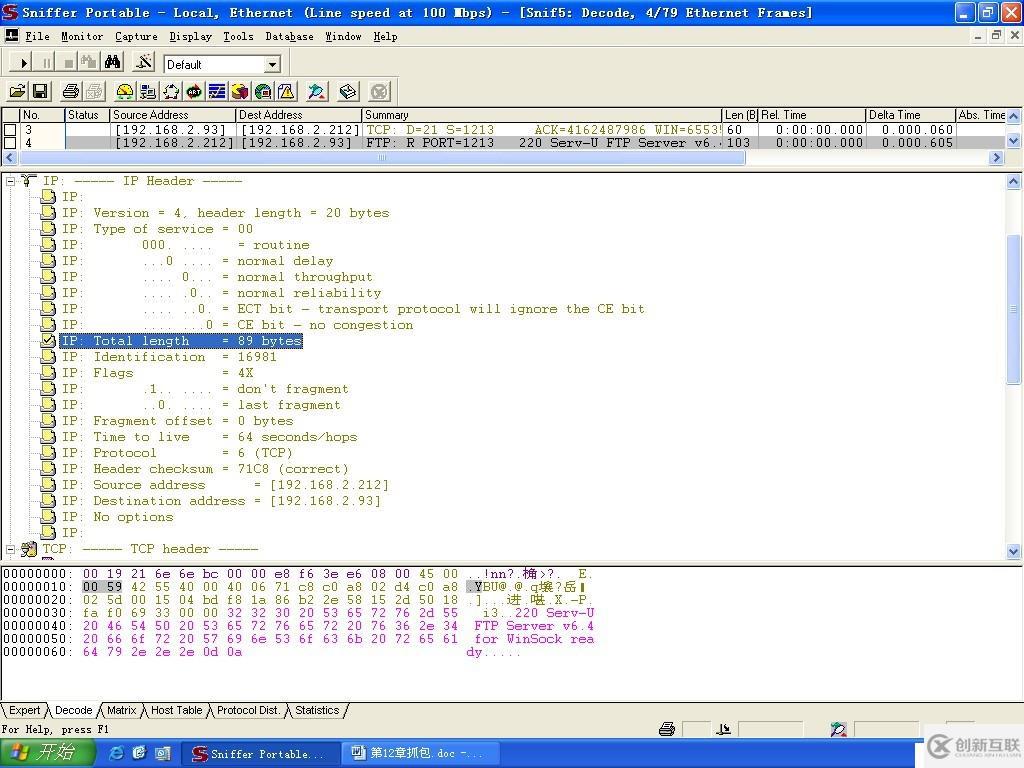Screen dimensions: 1024x768
Task: Click the status bar download arrow icon
Action: [x=723, y=729]
